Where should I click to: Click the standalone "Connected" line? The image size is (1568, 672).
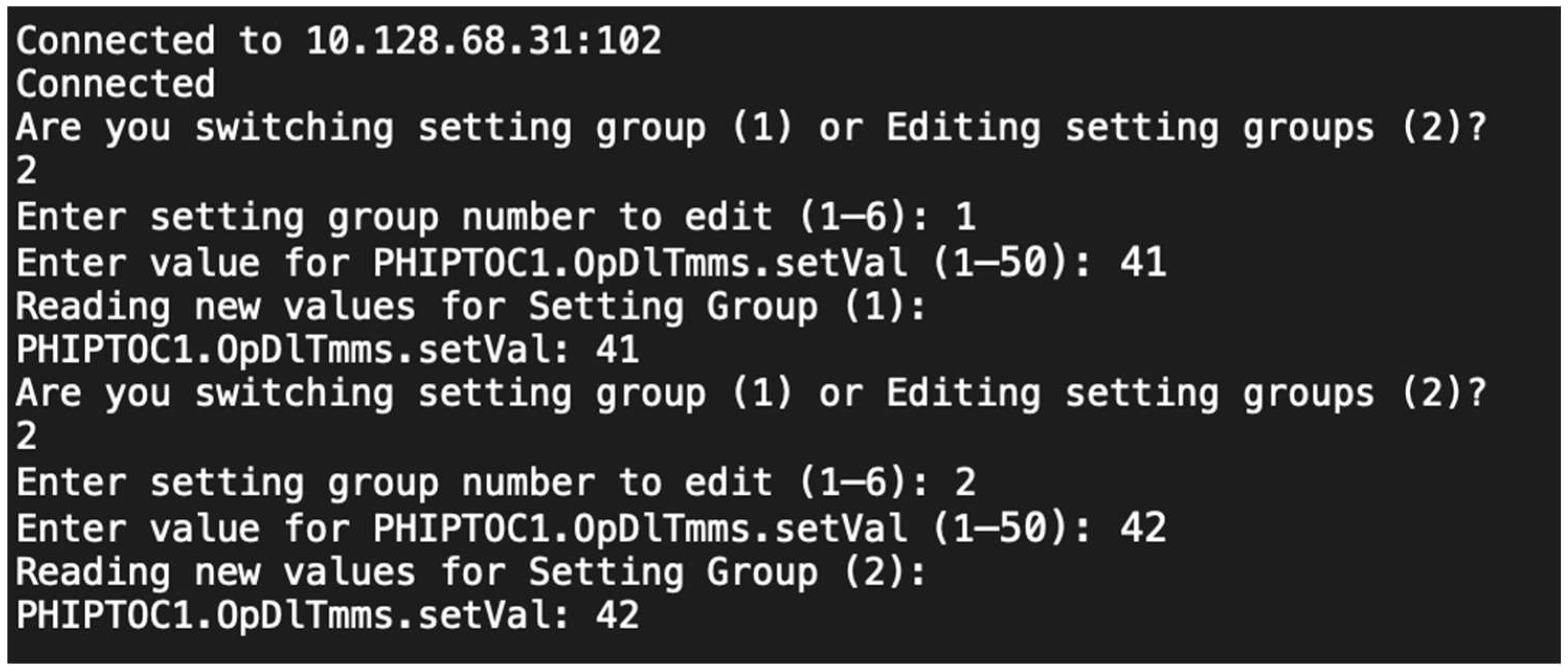pyautogui.click(x=116, y=84)
